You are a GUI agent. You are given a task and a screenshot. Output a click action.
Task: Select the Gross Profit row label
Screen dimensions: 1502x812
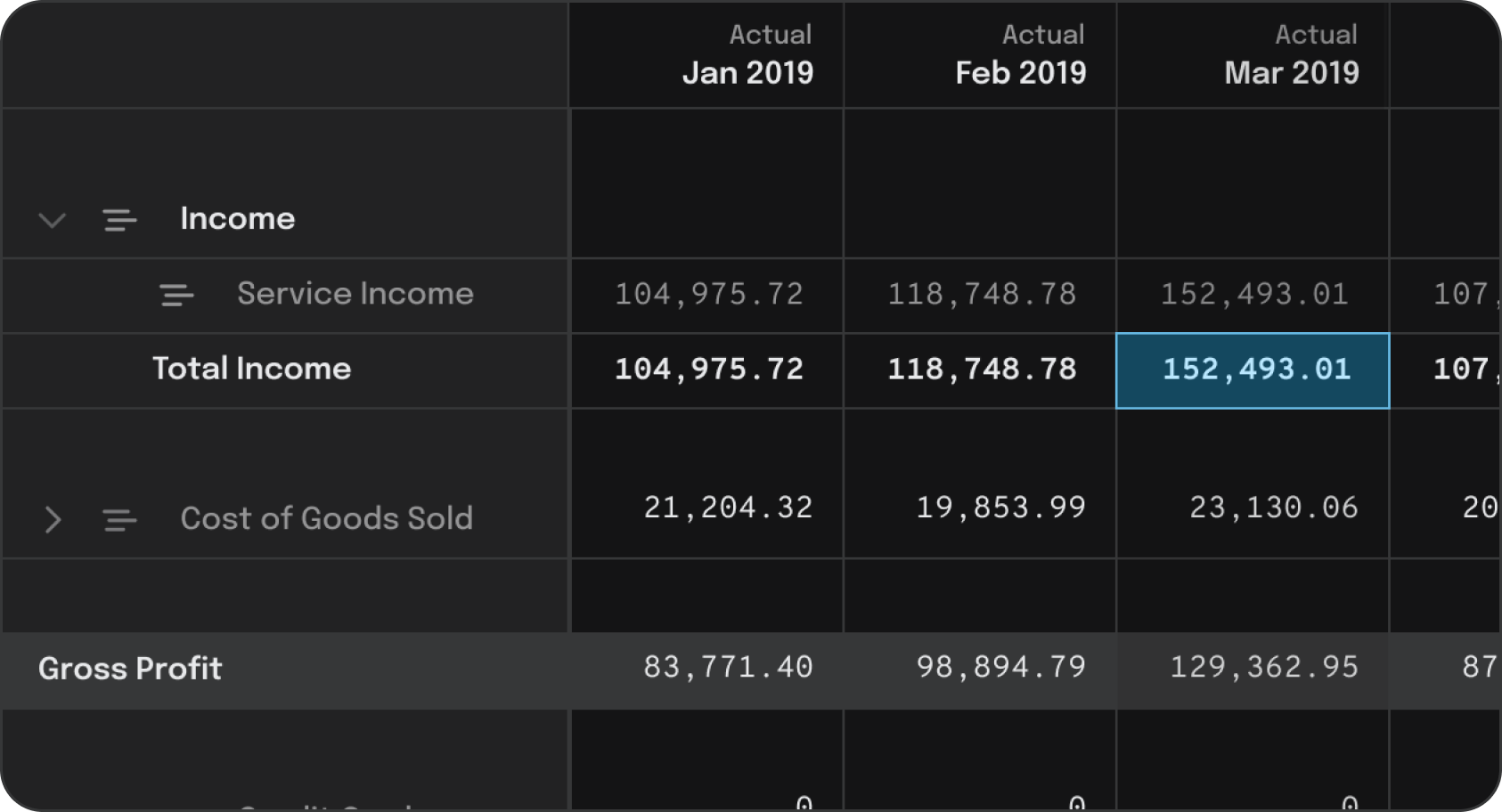(x=130, y=669)
